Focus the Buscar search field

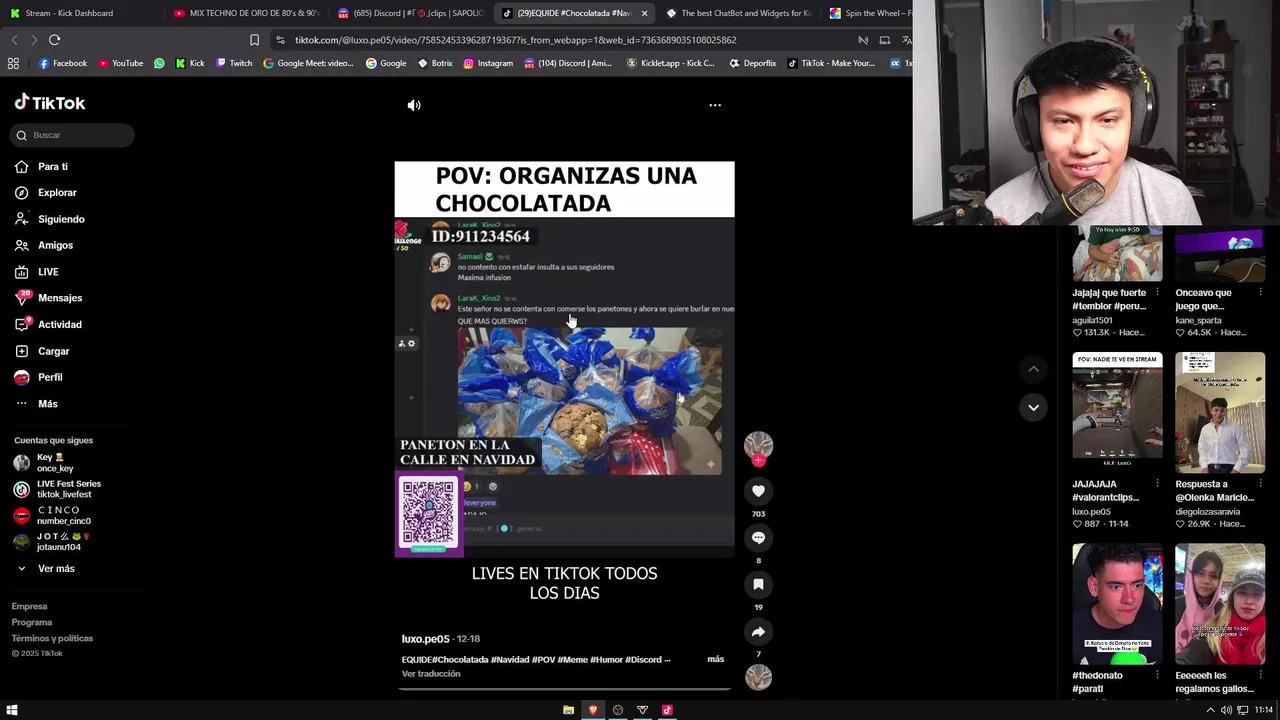tap(73, 135)
